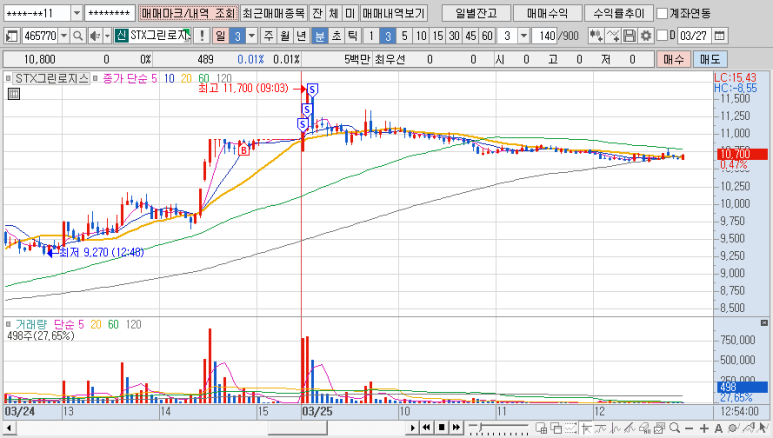Click the fast-forward replay button

pos(456,428)
